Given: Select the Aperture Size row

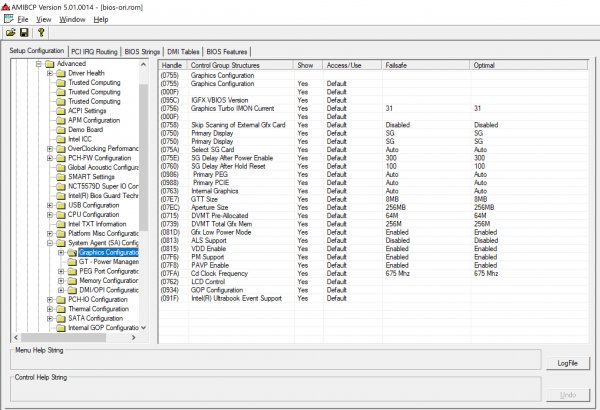Looking at the screenshot, I should point(373,207).
